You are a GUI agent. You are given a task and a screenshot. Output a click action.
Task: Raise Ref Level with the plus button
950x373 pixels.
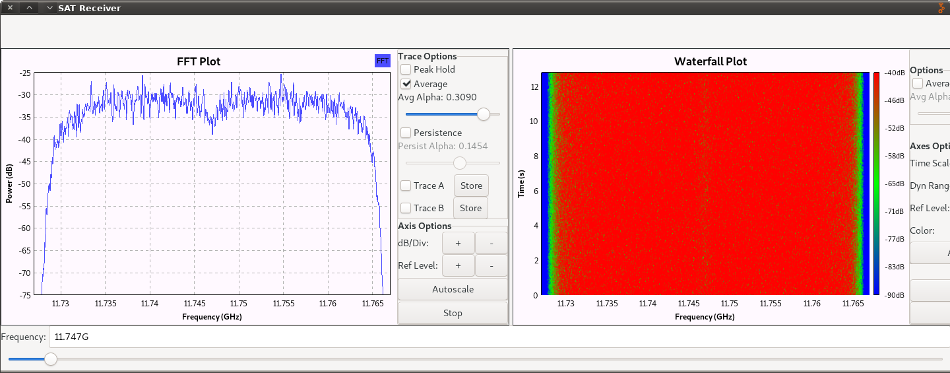pyautogui.click(x=458, y=266)
